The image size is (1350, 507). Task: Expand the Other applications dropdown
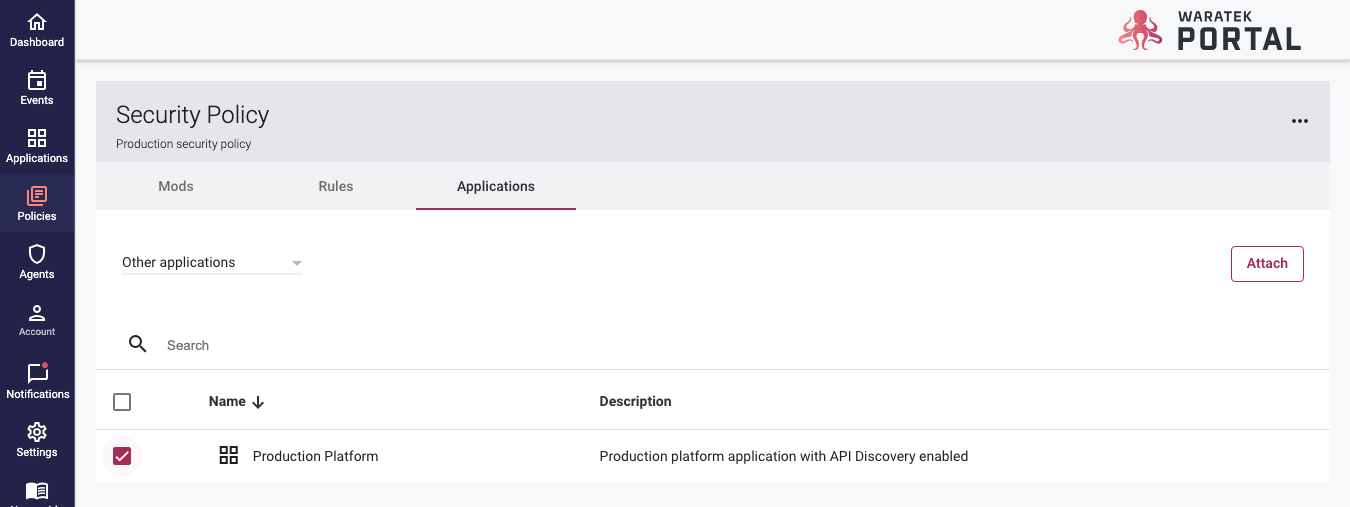point(212,263)
